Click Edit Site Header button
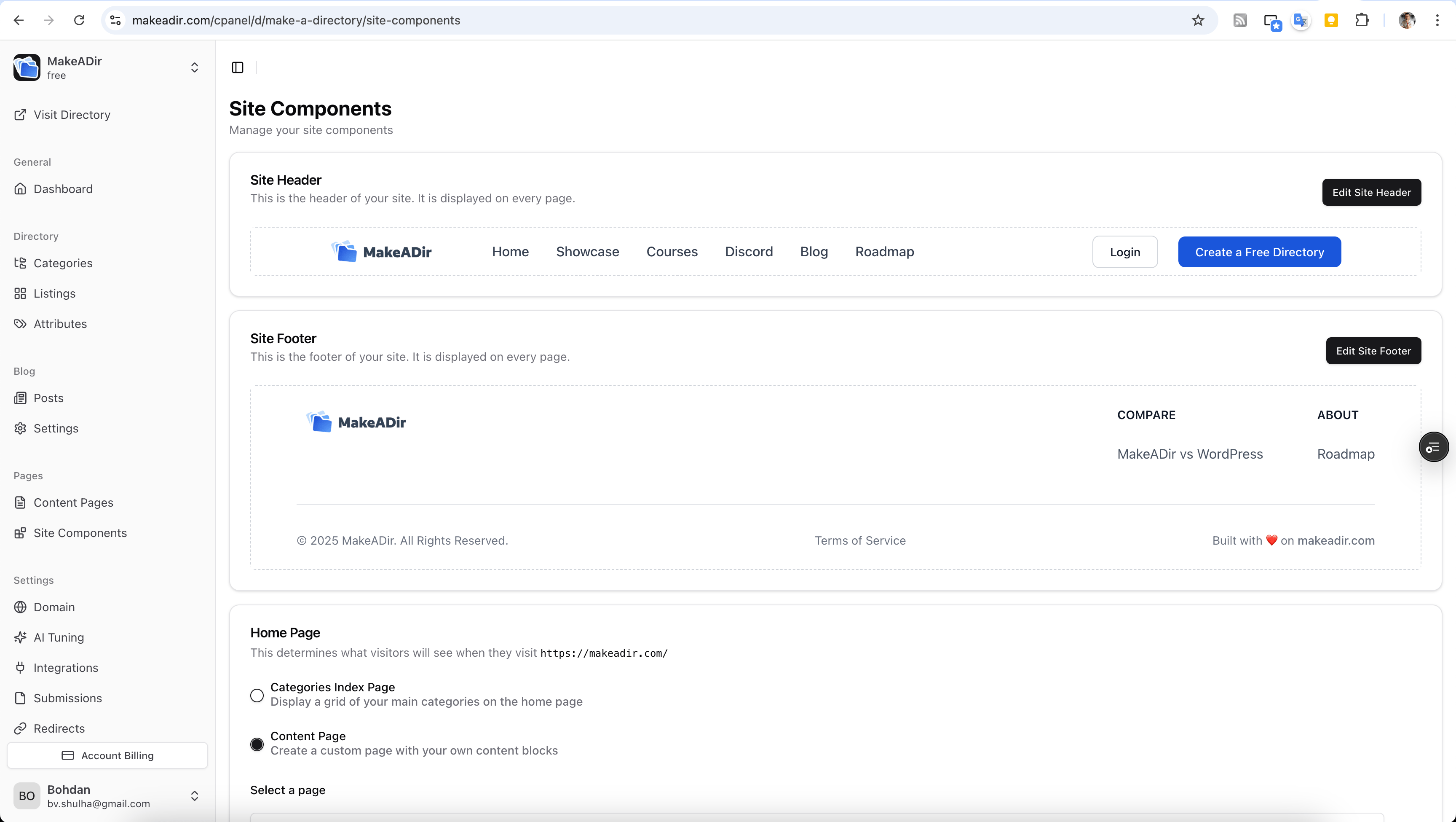Image resolution: width=1456 pixels, height=822 pixels. [1371, 192]
